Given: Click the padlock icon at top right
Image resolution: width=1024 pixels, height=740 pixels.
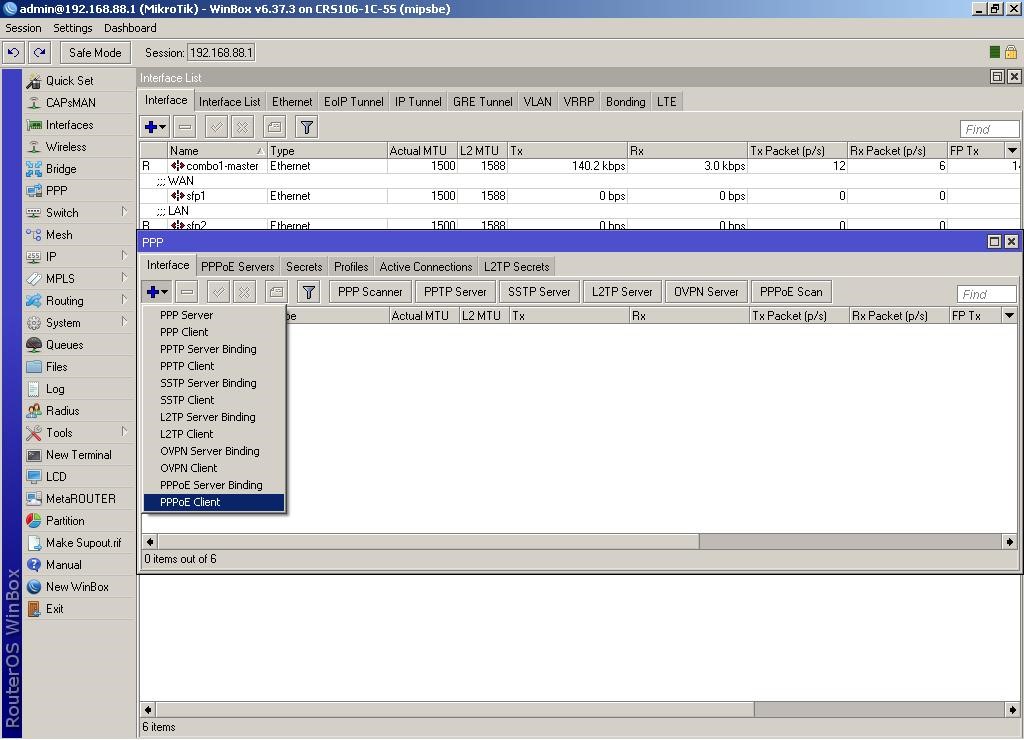Looking at the screenshot, I should (x=1011, y=53).
